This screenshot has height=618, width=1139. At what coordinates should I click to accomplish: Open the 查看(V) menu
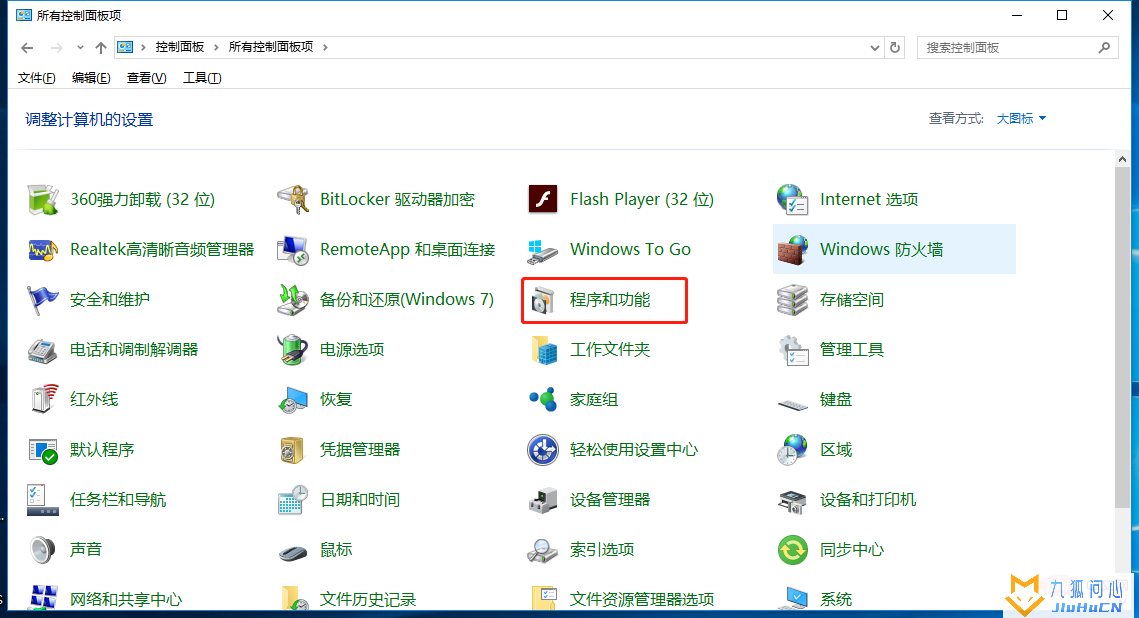146,78
